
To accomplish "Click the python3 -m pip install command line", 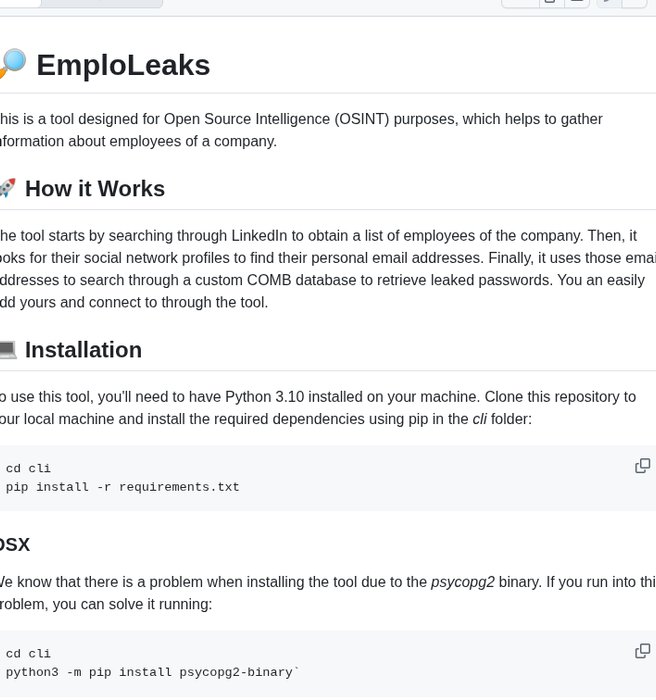I will 152,672.
